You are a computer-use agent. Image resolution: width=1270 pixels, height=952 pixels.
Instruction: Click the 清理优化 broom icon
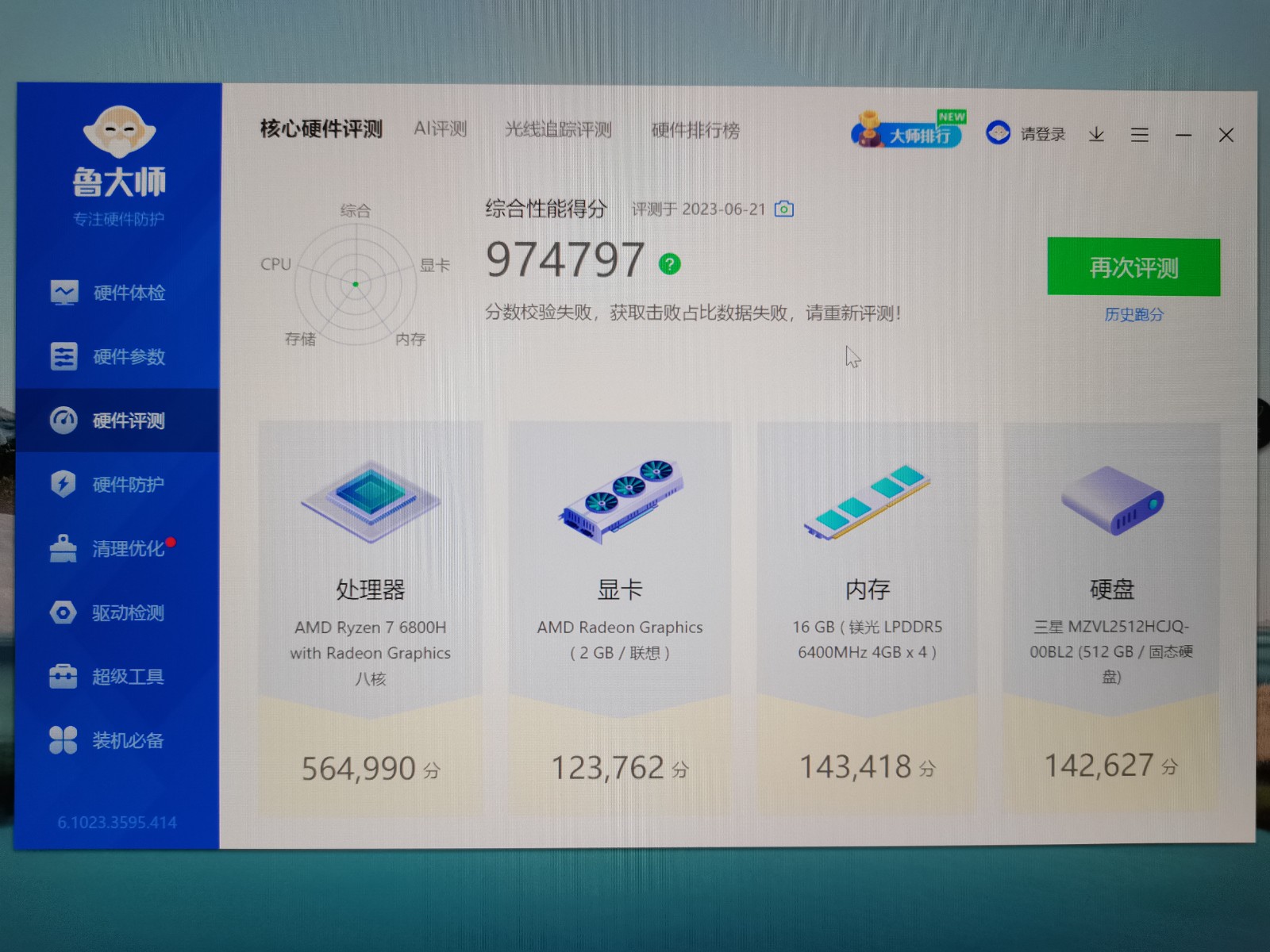(63, 548)
